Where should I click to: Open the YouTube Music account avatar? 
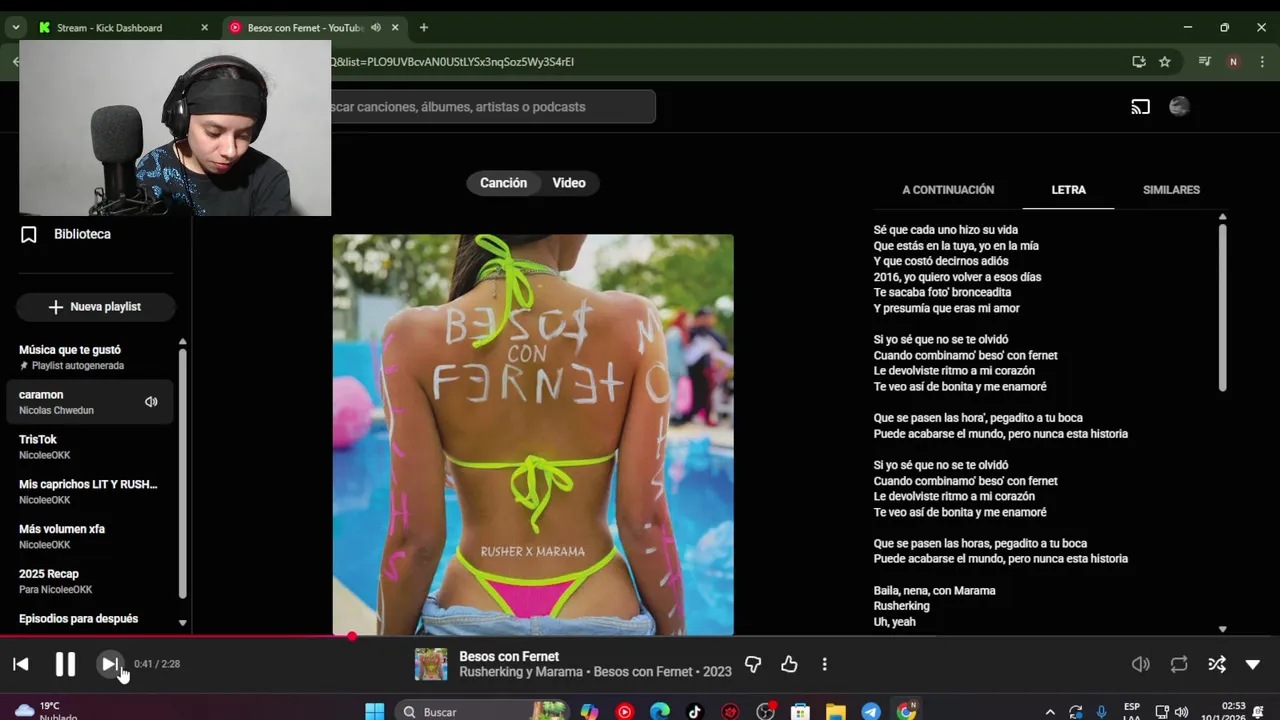1179,107
